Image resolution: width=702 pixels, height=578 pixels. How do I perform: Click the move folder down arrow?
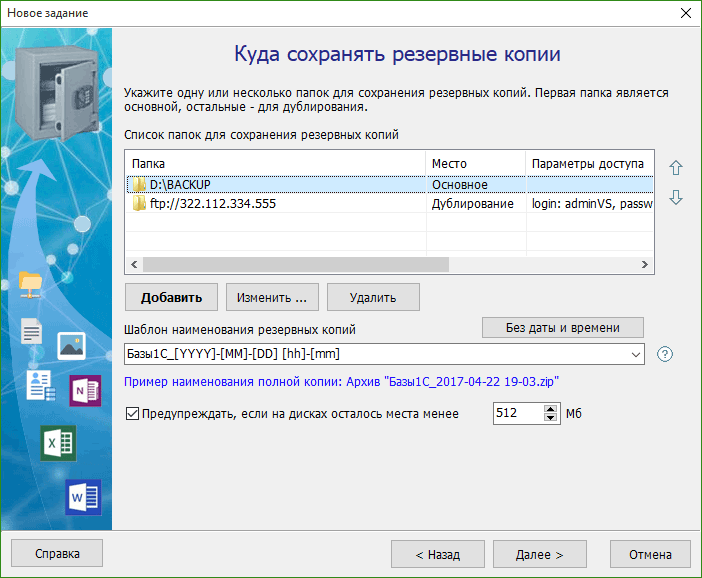pos(676,198)
